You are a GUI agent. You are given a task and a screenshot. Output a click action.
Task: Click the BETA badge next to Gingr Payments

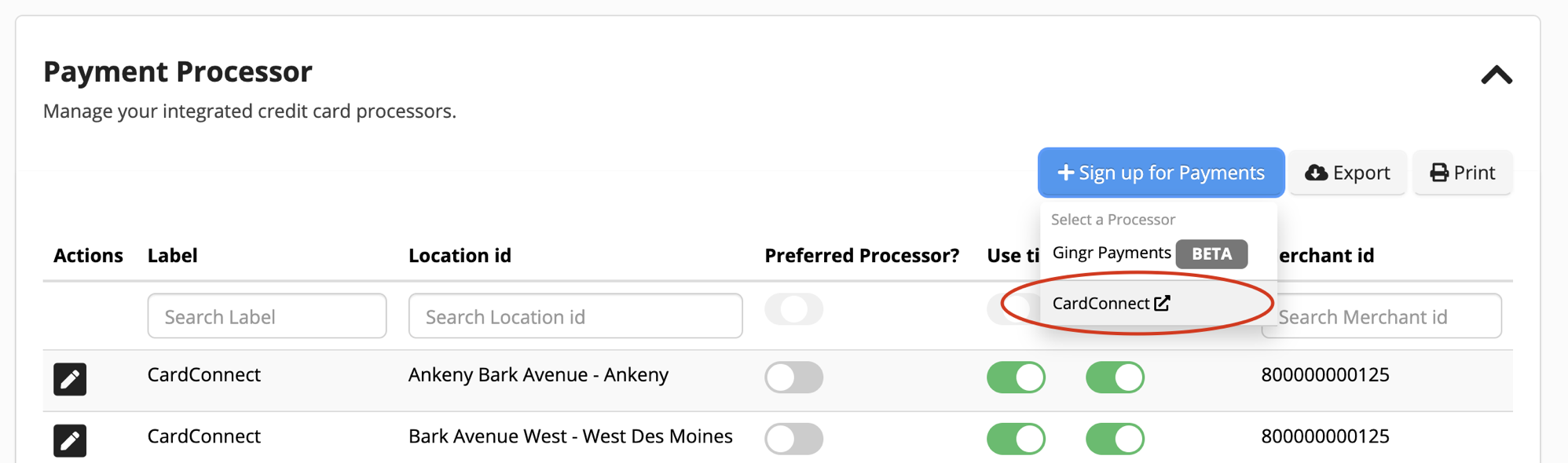1211,253
